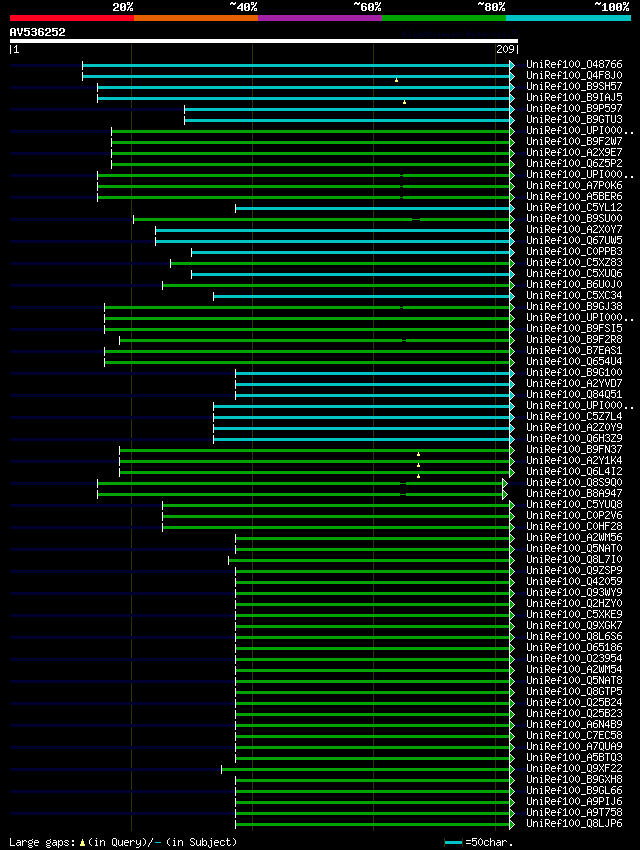Select UniRef100_C0HF28 label
The image size is (640, 850).
[x=574, y=526]
